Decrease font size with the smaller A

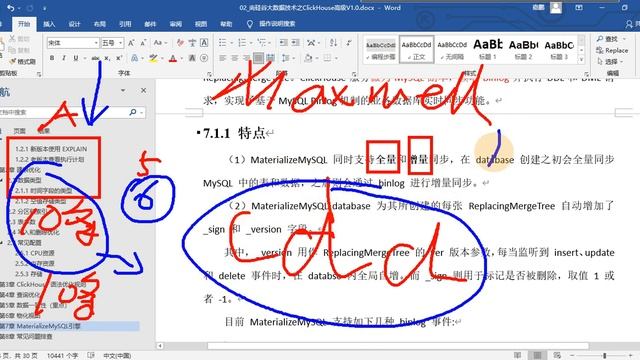(x=143, y=42)
